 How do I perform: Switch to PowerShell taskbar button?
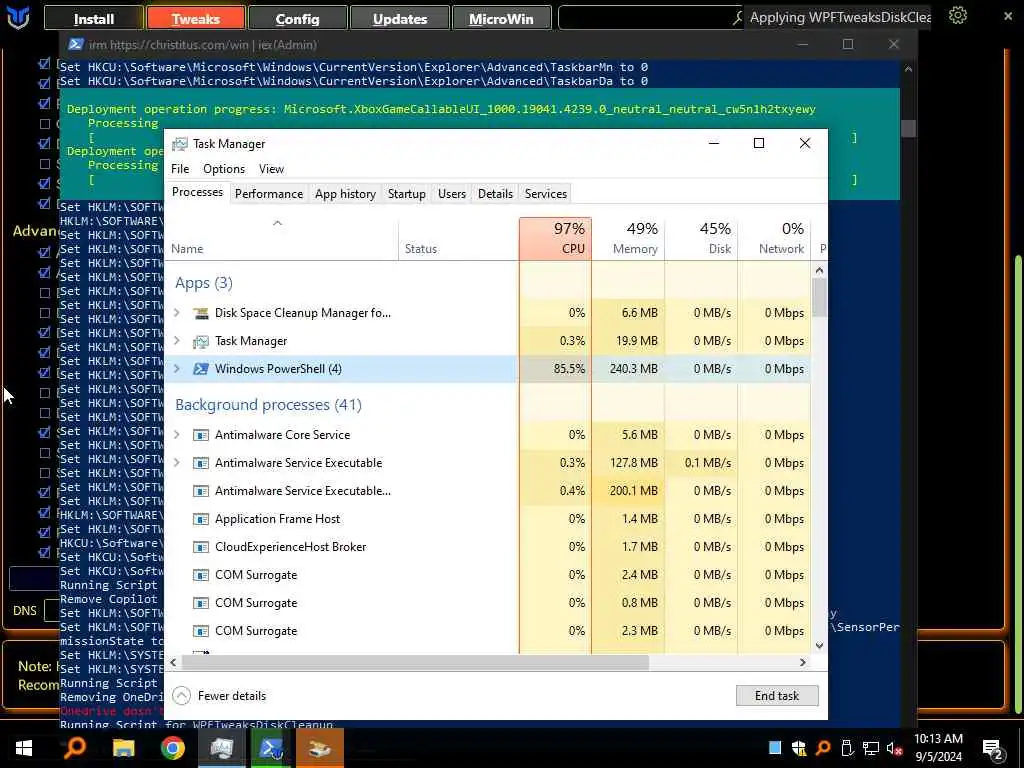(x=270, y=748)
